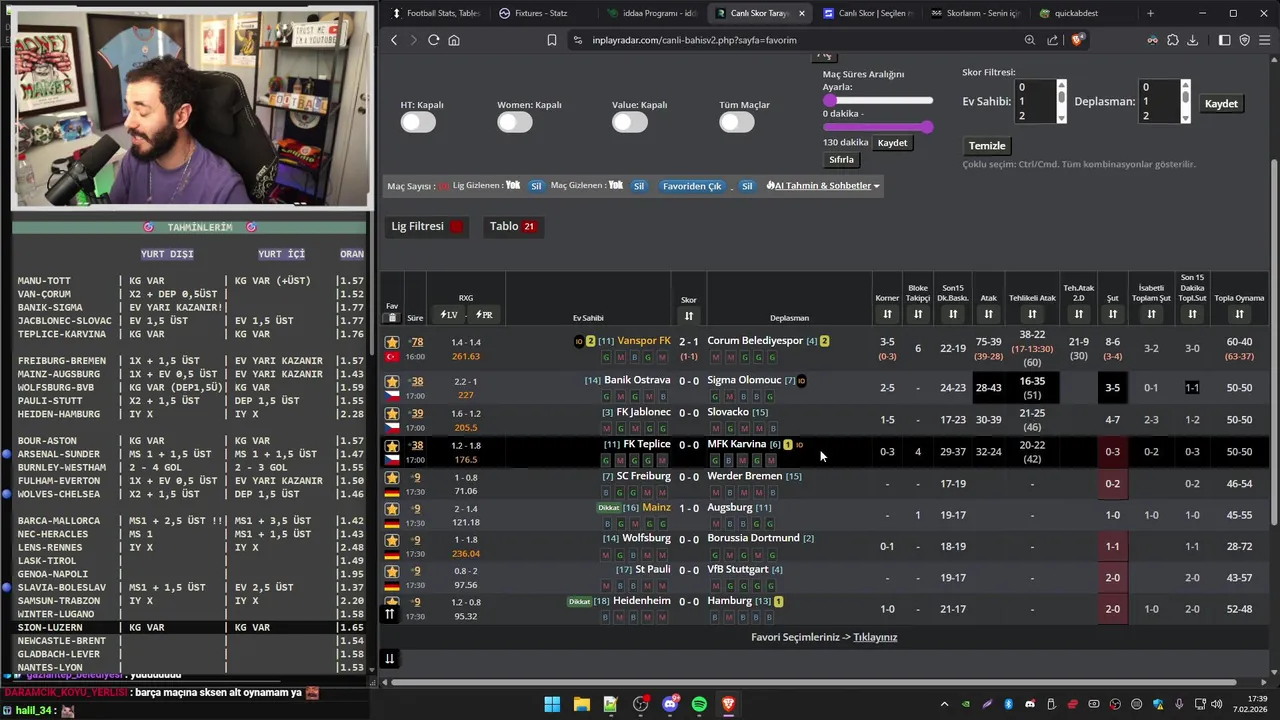This screenshot has width=1280, height=720.
Task: Open system tray hidden icons chevron
Action: click(944, 704)
